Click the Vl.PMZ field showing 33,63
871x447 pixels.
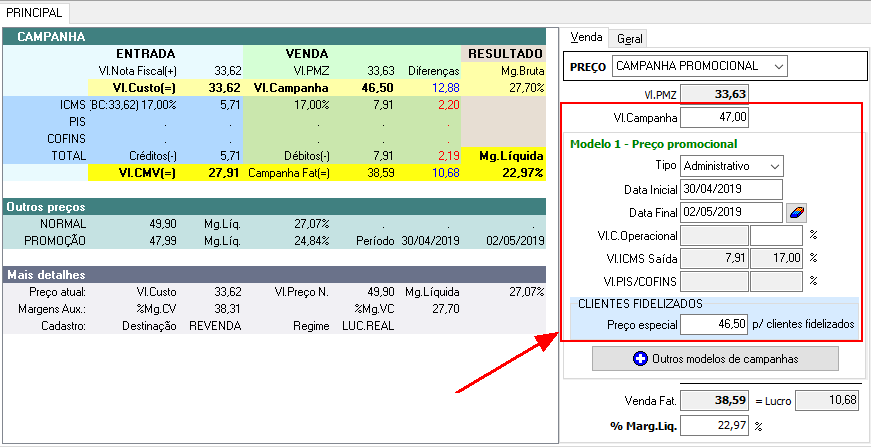(714, 95)
